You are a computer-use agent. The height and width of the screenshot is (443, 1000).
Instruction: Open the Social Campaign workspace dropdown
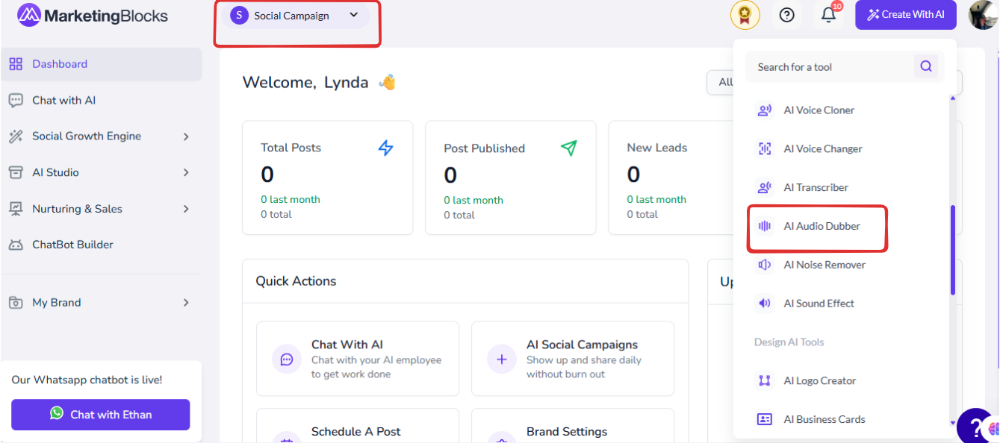(x=297, y=16)
